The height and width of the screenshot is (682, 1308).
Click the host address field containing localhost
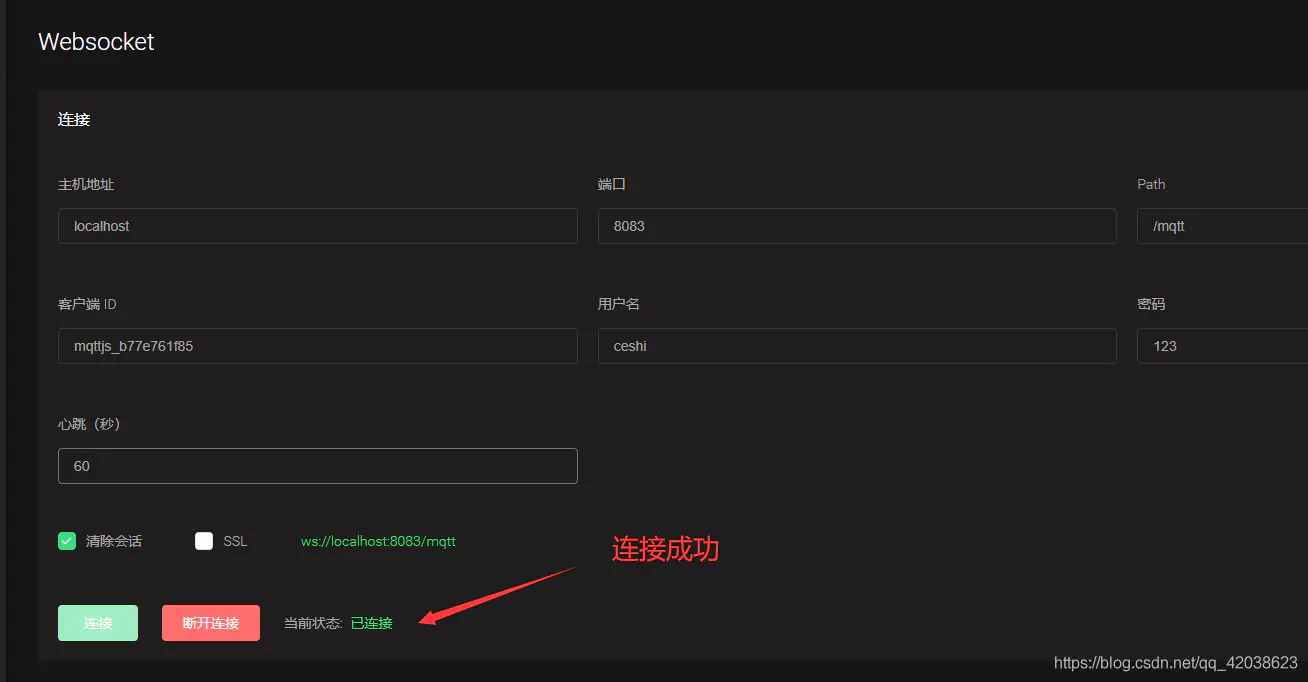pos(317,226)
